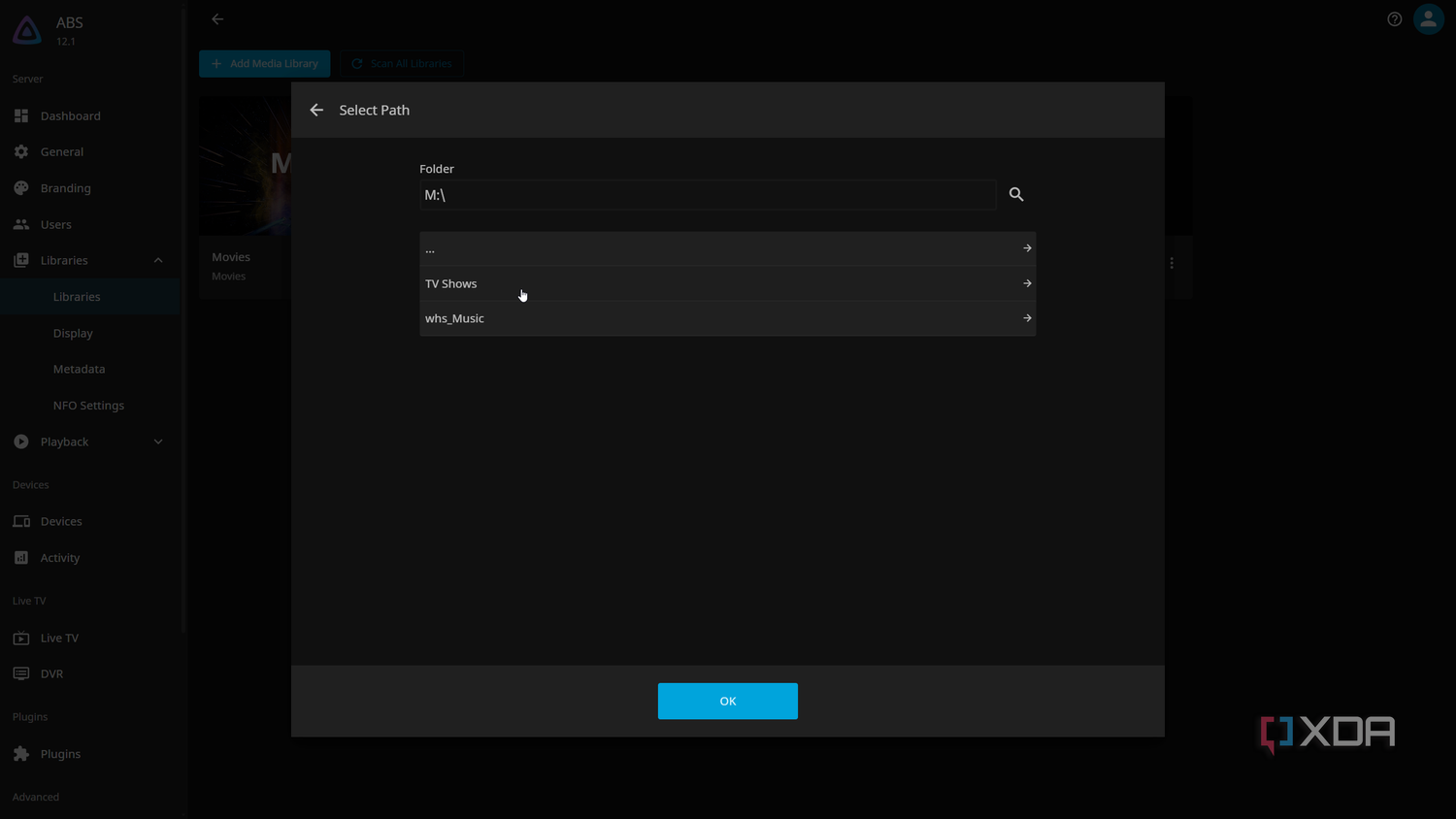Select the Libraries sub-item

click(90, 297)
